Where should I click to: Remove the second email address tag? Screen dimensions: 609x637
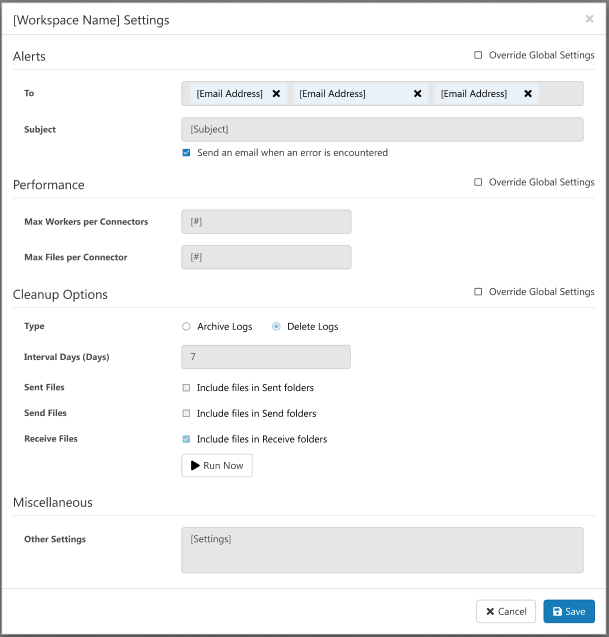coord(418,94)
